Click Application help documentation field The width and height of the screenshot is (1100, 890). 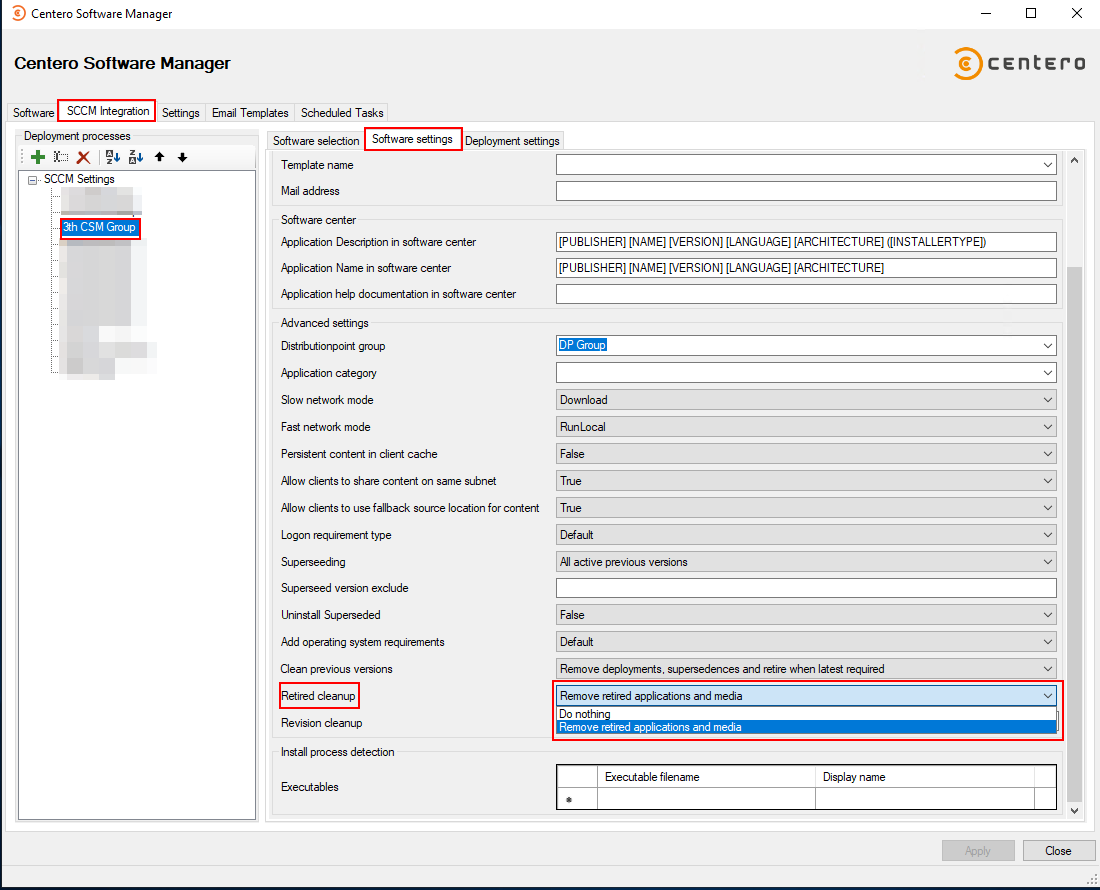[x=806, y=294]
